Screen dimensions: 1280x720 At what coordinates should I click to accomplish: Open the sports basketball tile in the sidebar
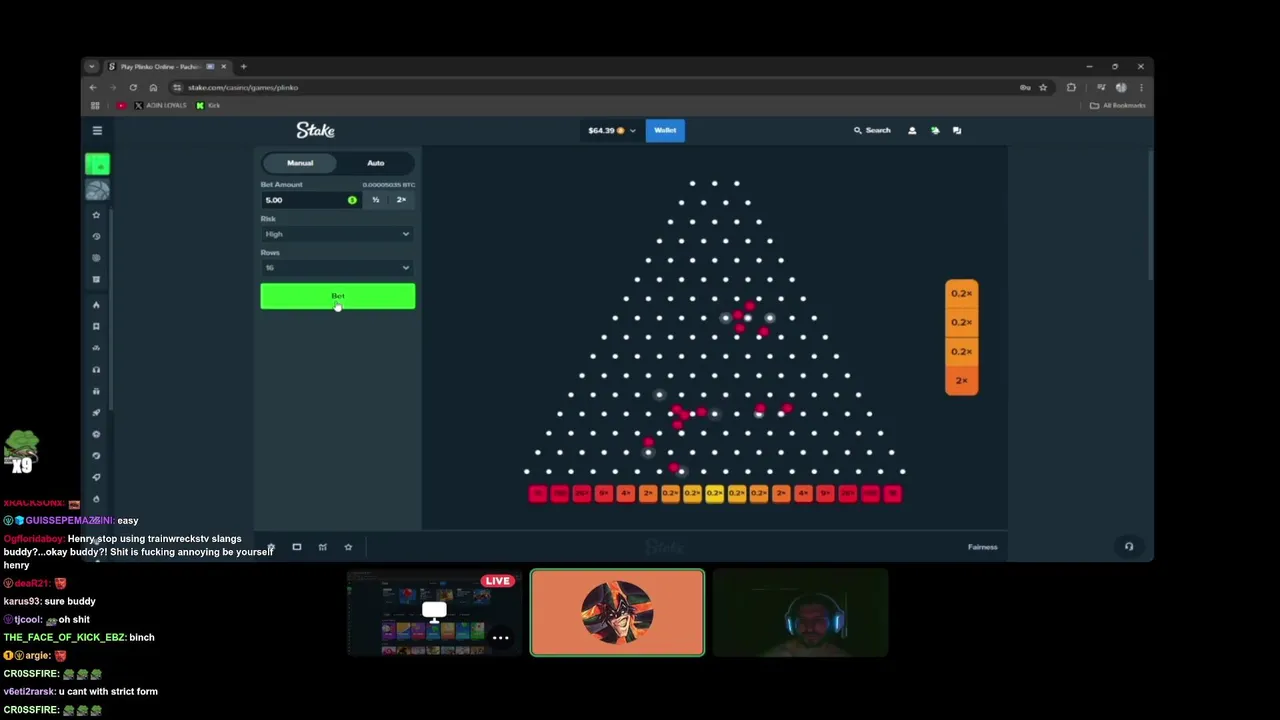coord(97,190)
